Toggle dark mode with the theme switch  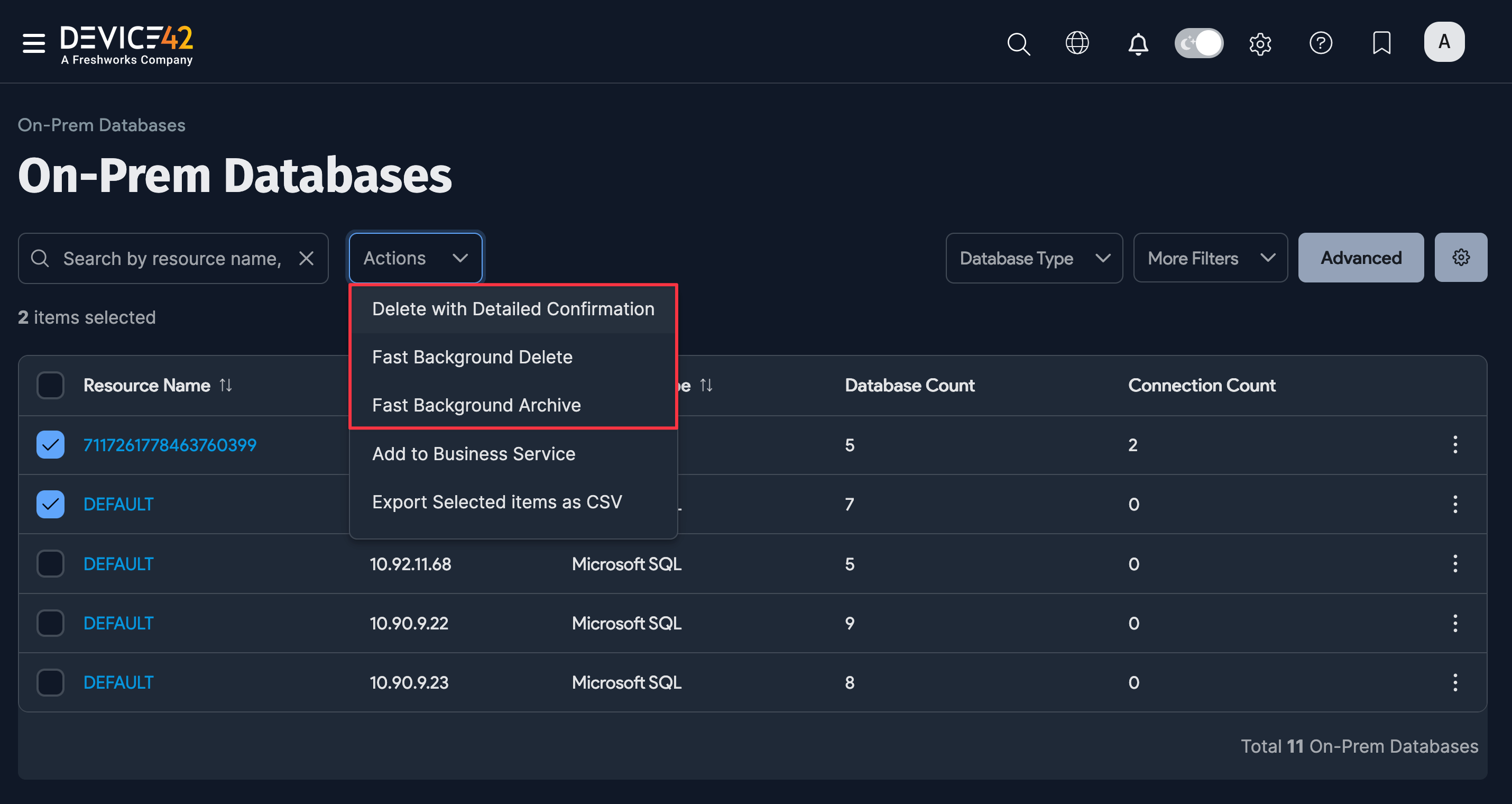point(1198,43)
